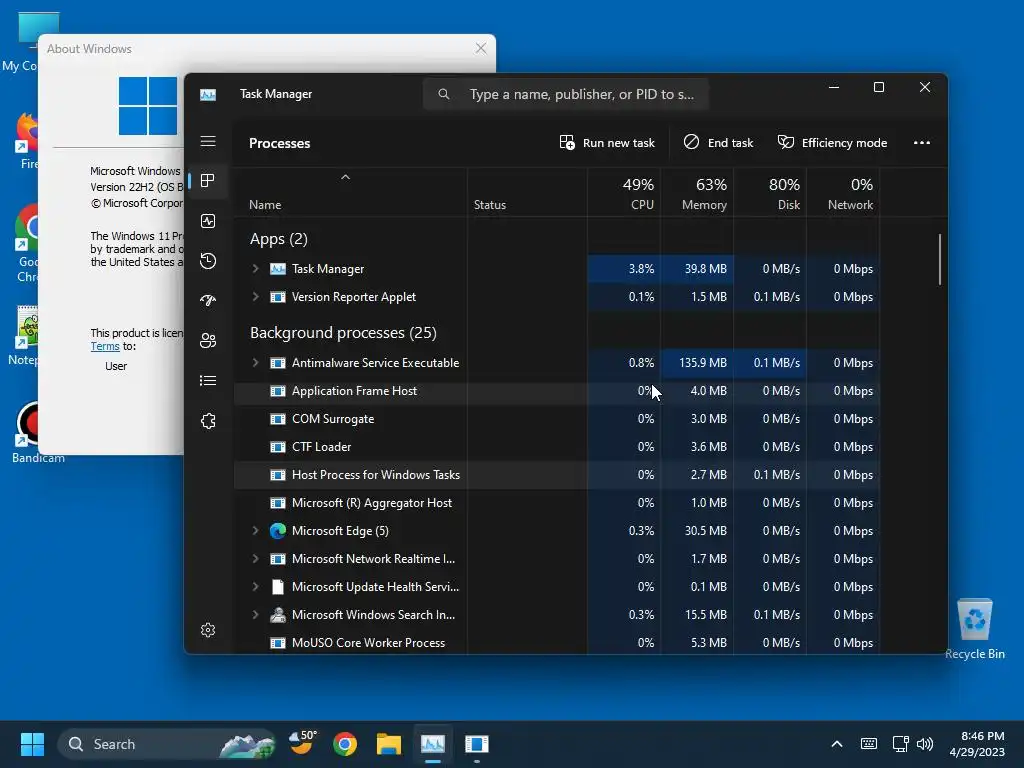The width and height of the screenshot is (1024, 768).
Task: Expand Task Manager app row
Action: [x=255, y=268]
